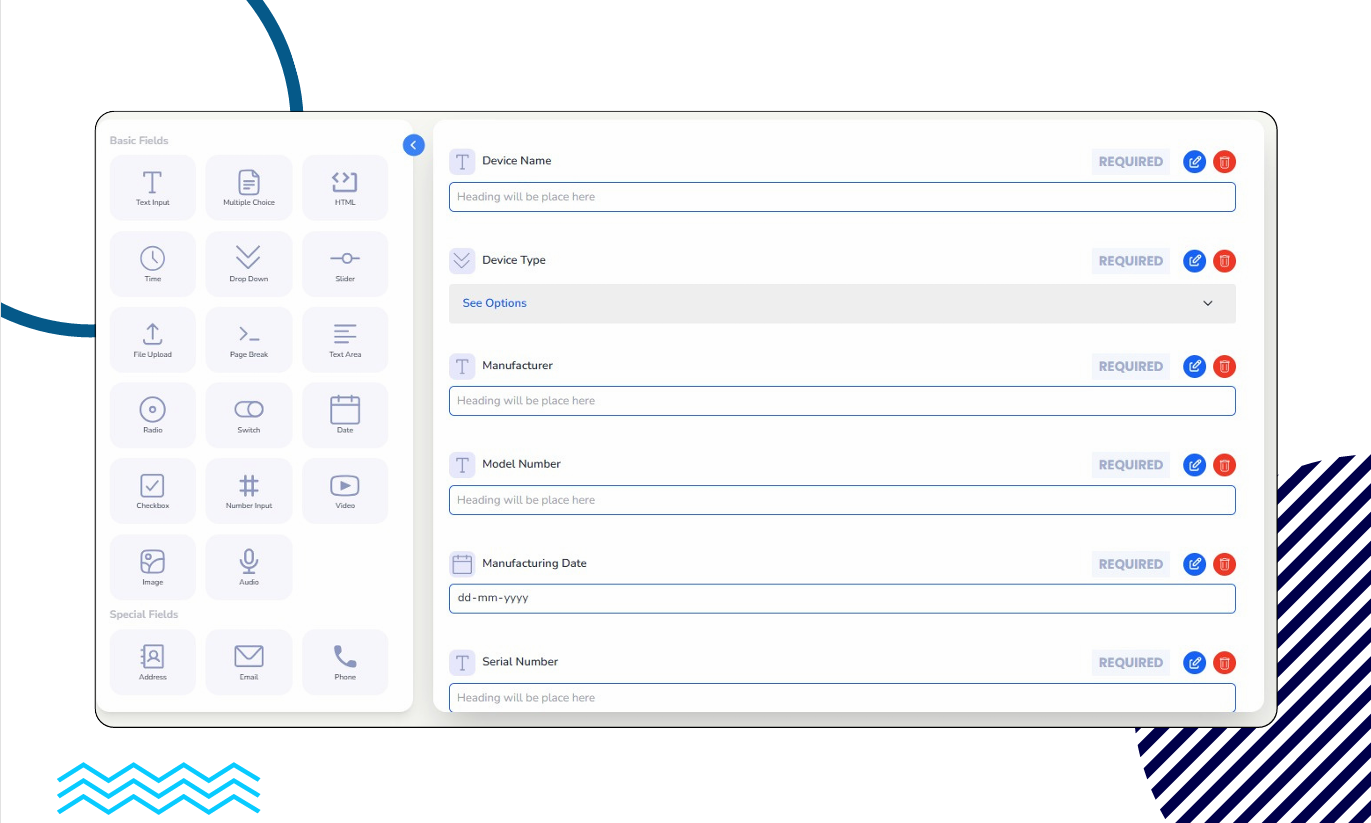This screenshot has width=1371, height=823.
Task: Delete the Manufacturer field
Action: point(1224,367)
